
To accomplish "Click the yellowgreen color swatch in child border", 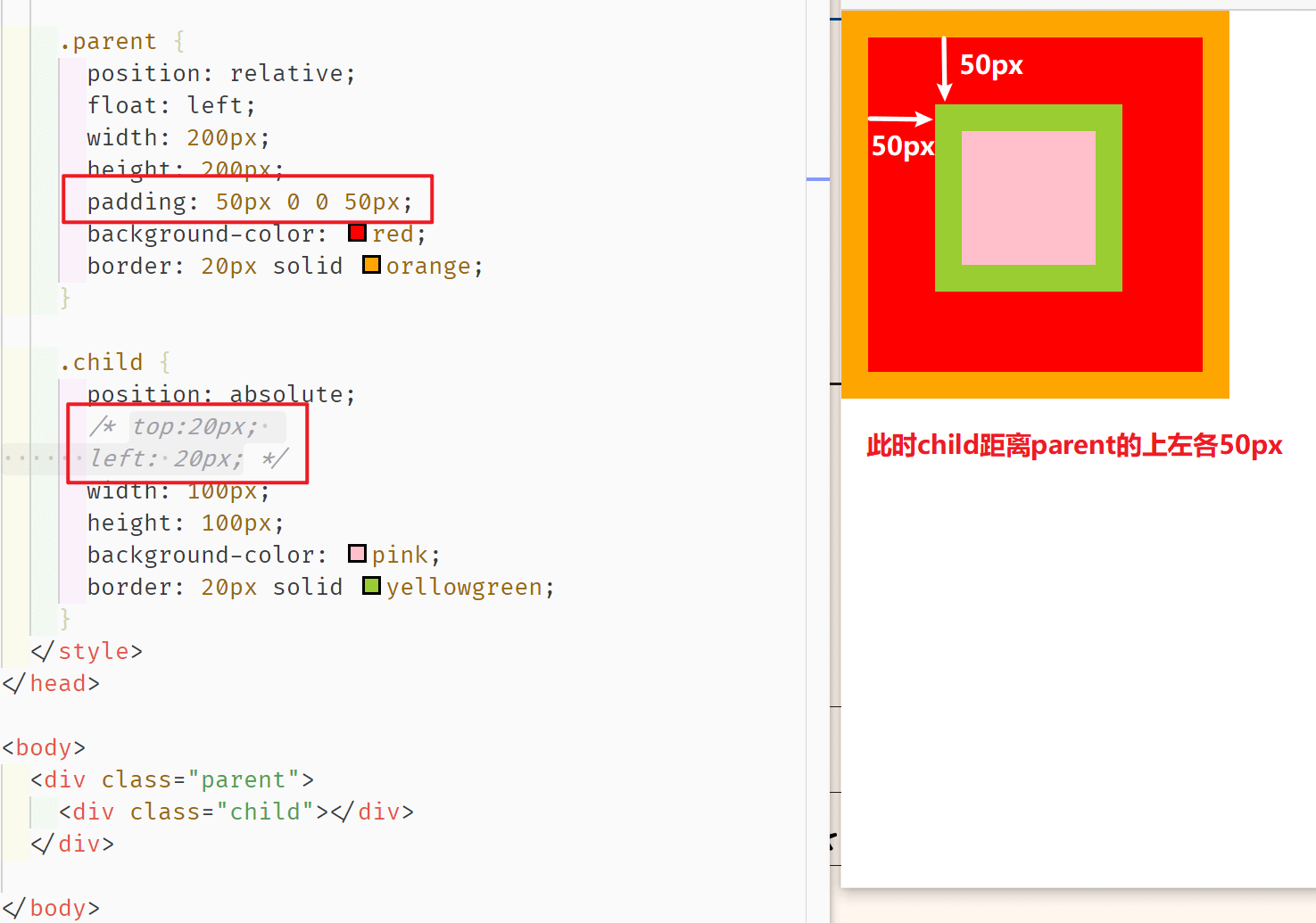I will click(372, 586).
